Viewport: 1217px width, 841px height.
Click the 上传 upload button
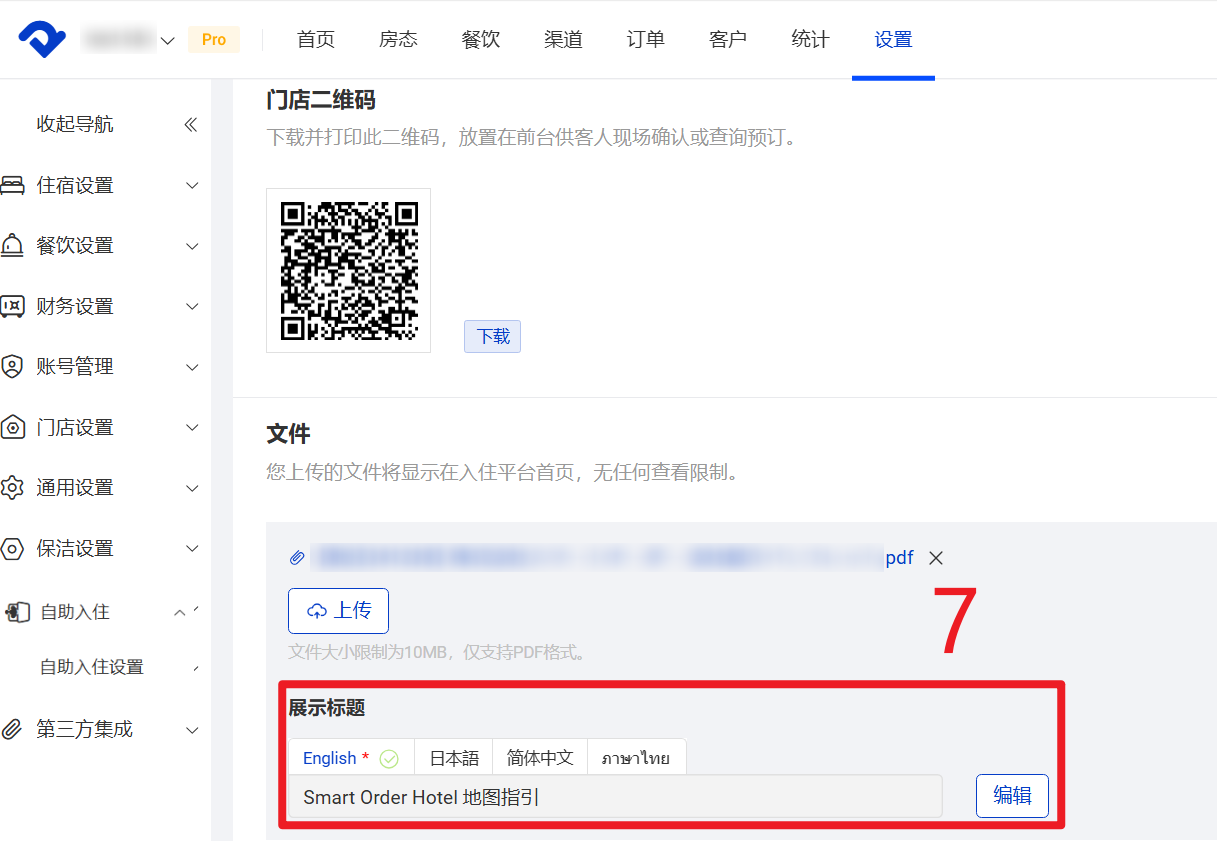click(338, 611)
